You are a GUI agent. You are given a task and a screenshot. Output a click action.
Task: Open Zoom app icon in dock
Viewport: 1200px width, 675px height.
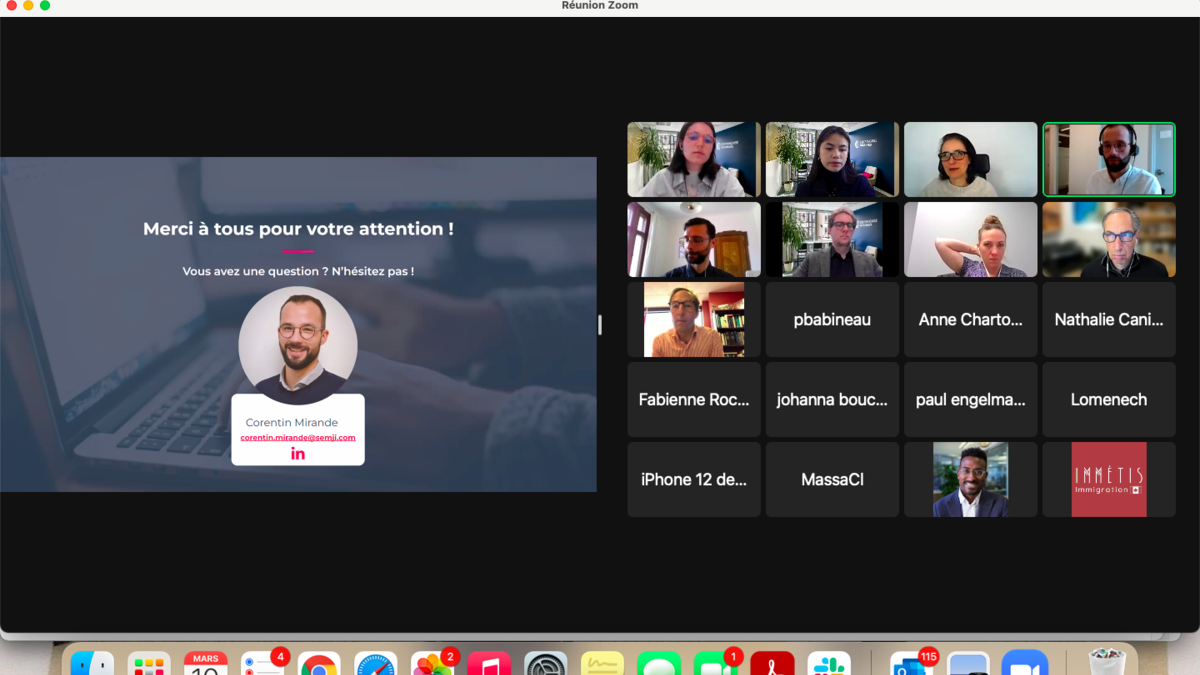pyautogui.click(x=1023, y=666)
